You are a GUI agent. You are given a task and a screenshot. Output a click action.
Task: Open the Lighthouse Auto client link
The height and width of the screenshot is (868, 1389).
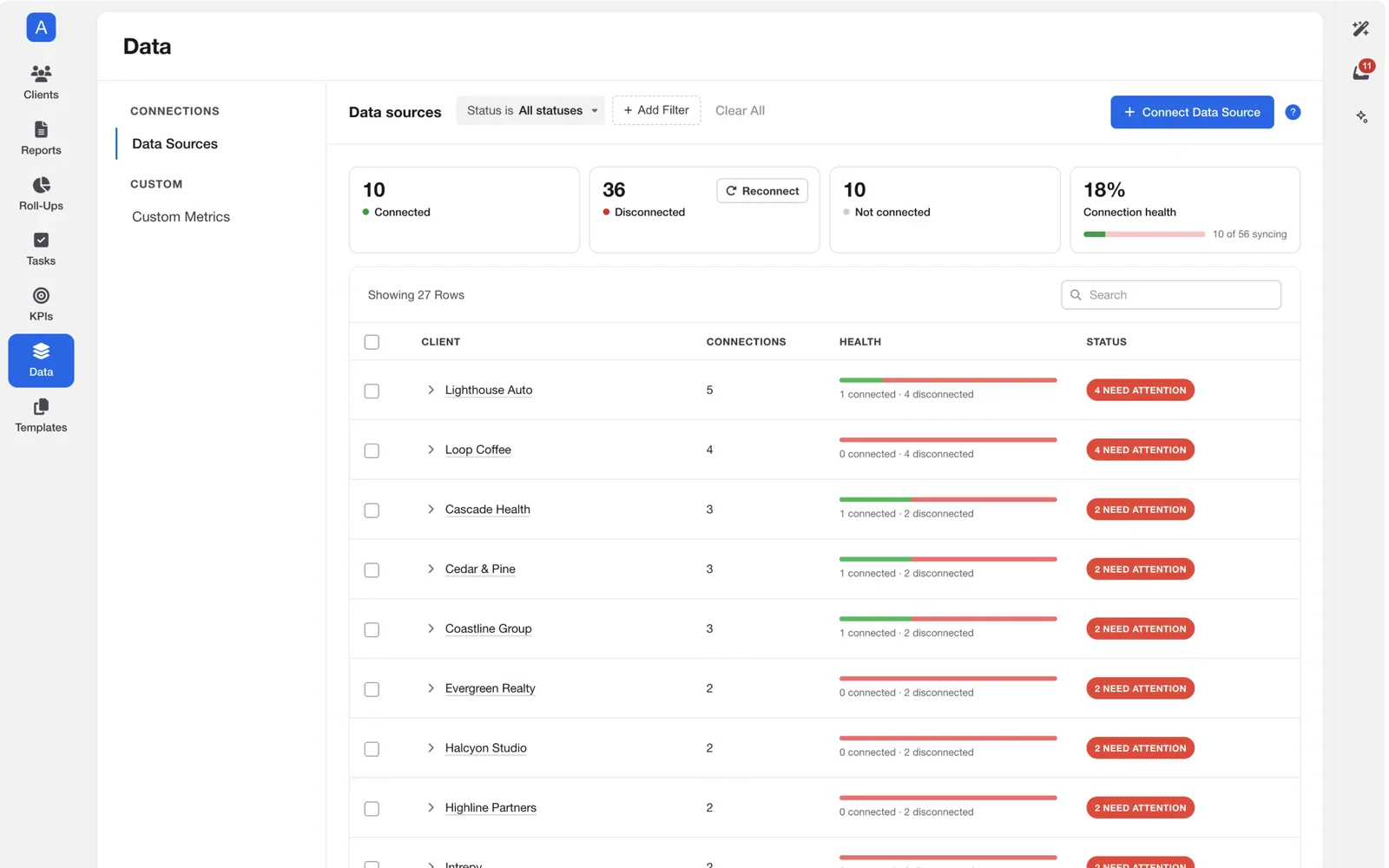tap(489, 390)
